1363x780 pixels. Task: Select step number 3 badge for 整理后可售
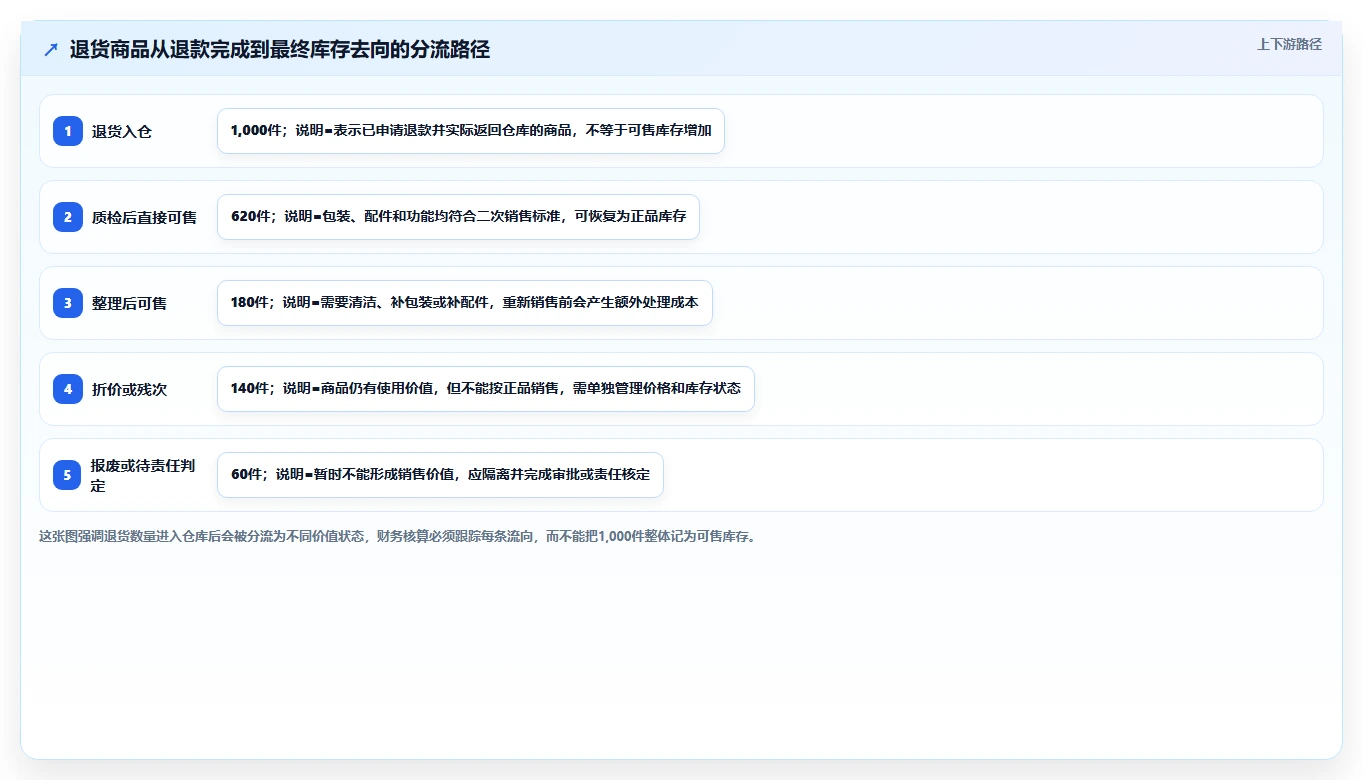pos(68,303)
